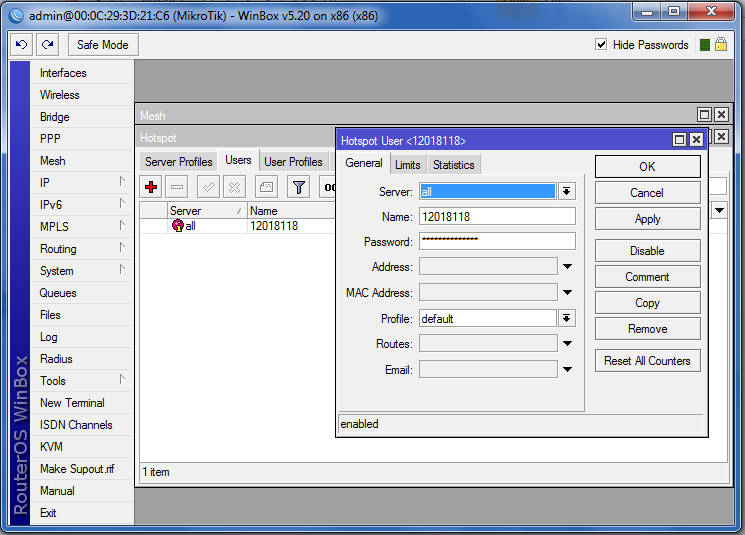Open the Server Profiles tab
745x535 pixels.
point(179,162)
